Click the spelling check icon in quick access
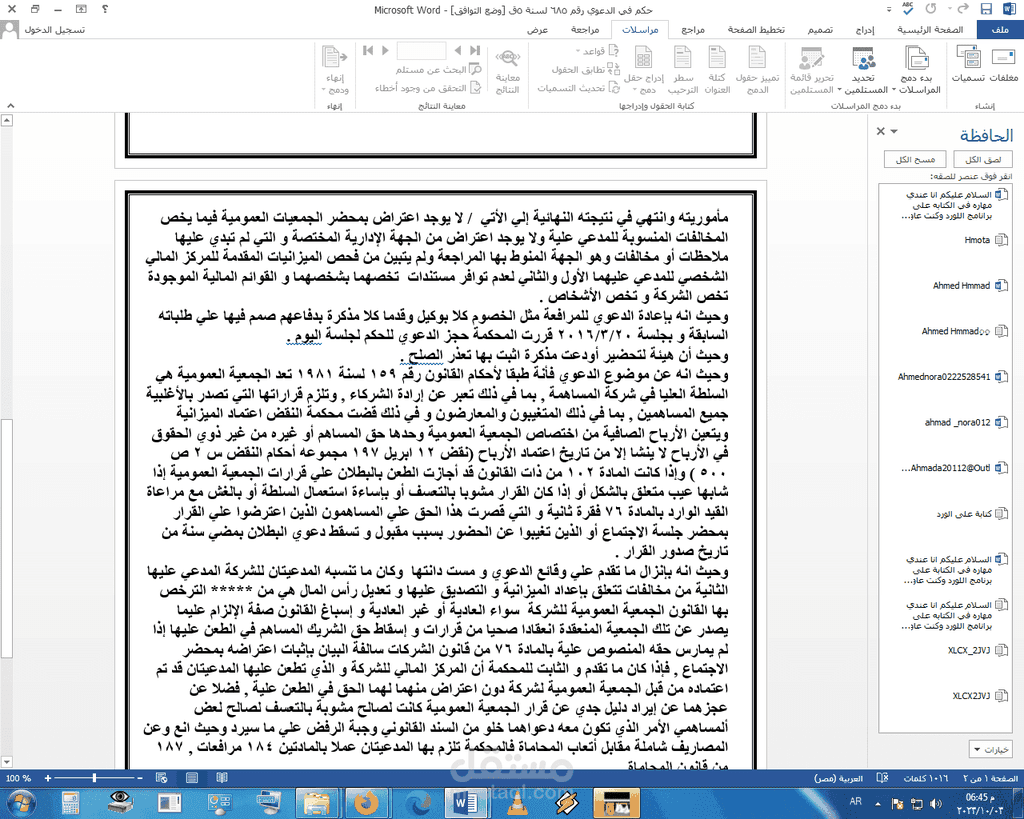 [x=908, y=8]
